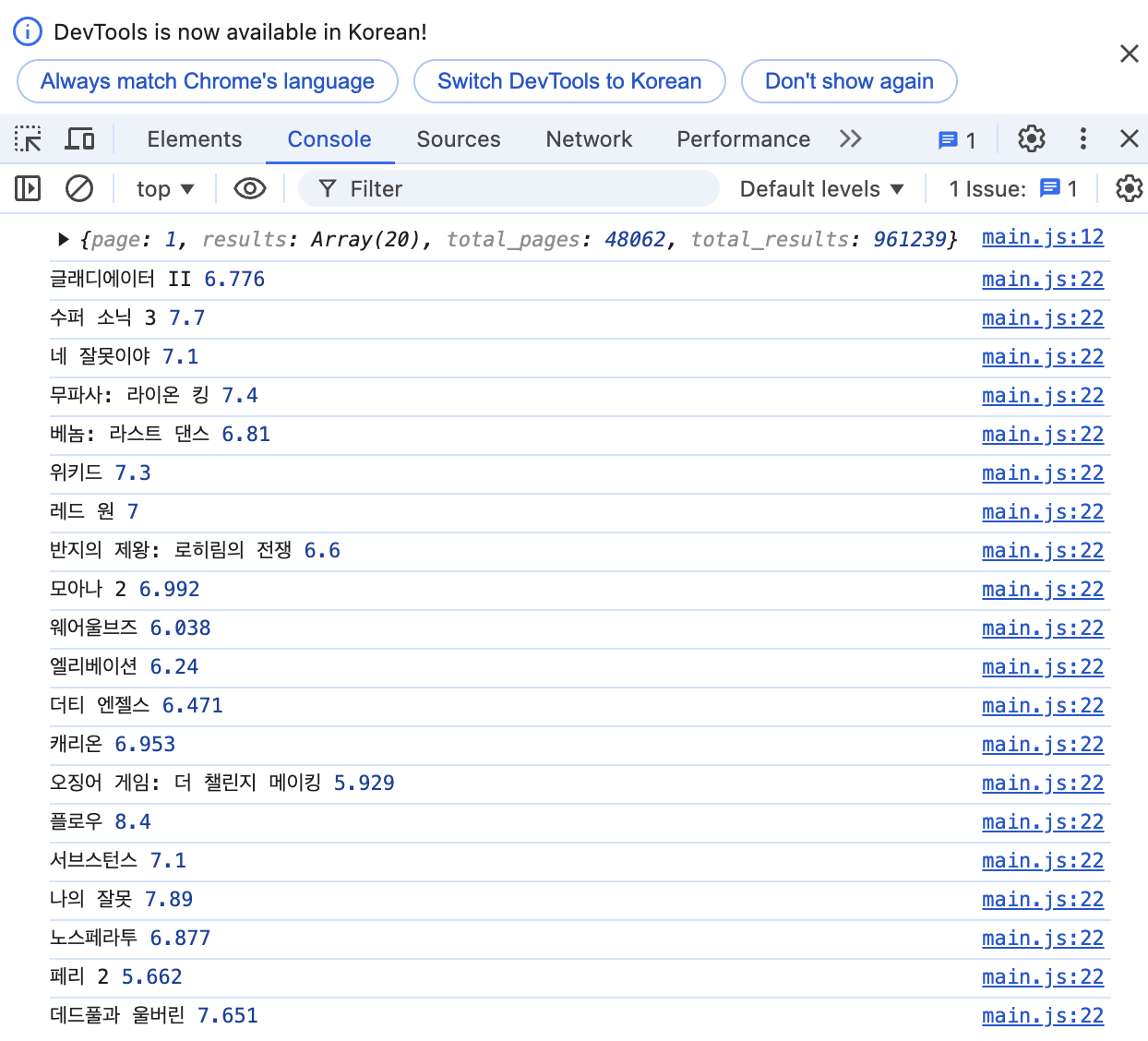Clear the console with the ban icon
This screenshot has height=1041, width=1148.
79,189
